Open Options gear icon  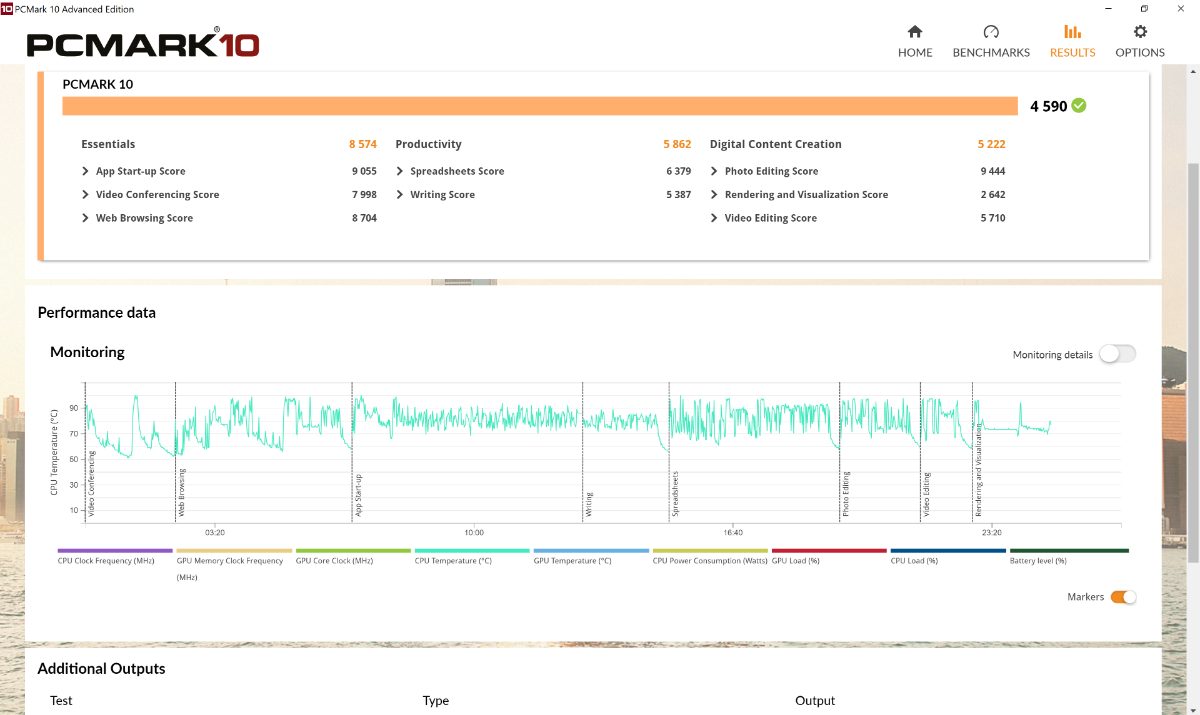[x=1140, y=32]
